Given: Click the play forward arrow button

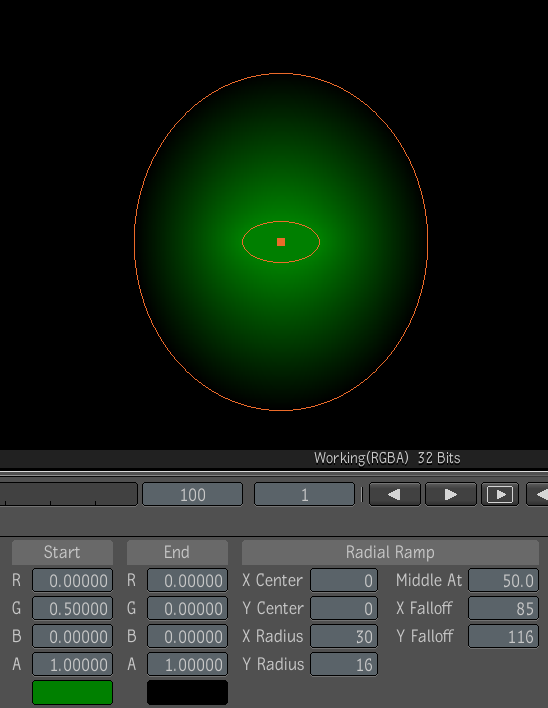Looking at the screenshot, I should 450,494.
